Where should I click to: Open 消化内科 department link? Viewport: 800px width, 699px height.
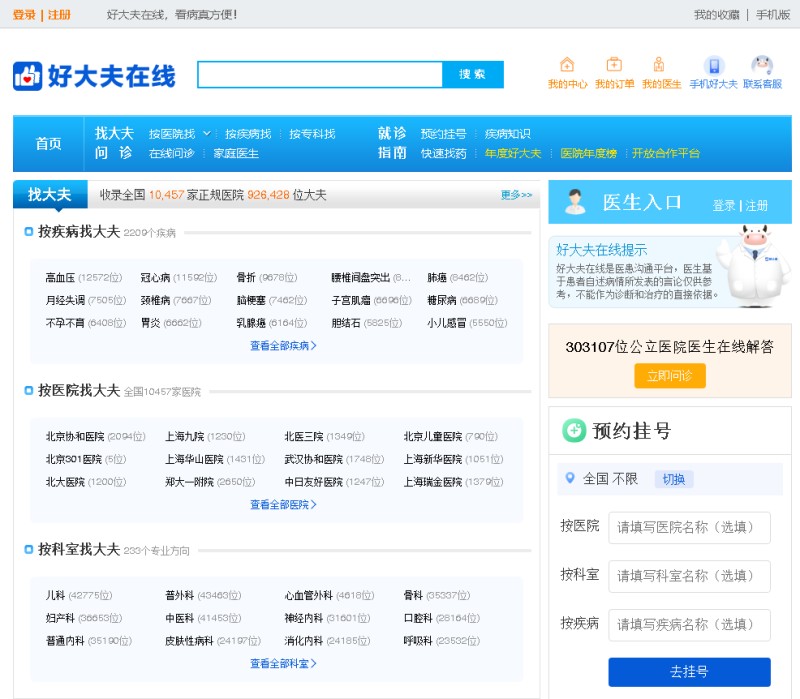pos(304,640)
